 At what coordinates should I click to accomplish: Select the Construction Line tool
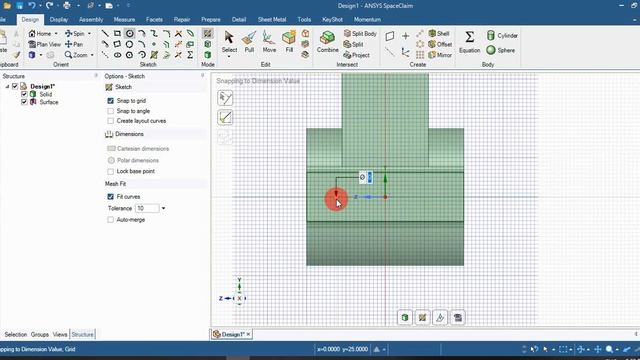(105, 55)
